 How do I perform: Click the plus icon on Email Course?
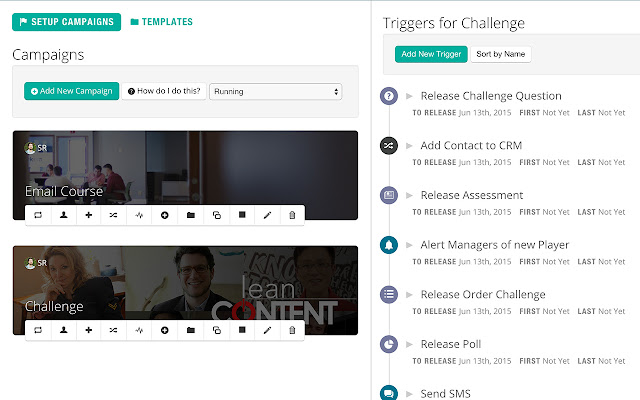89,215
